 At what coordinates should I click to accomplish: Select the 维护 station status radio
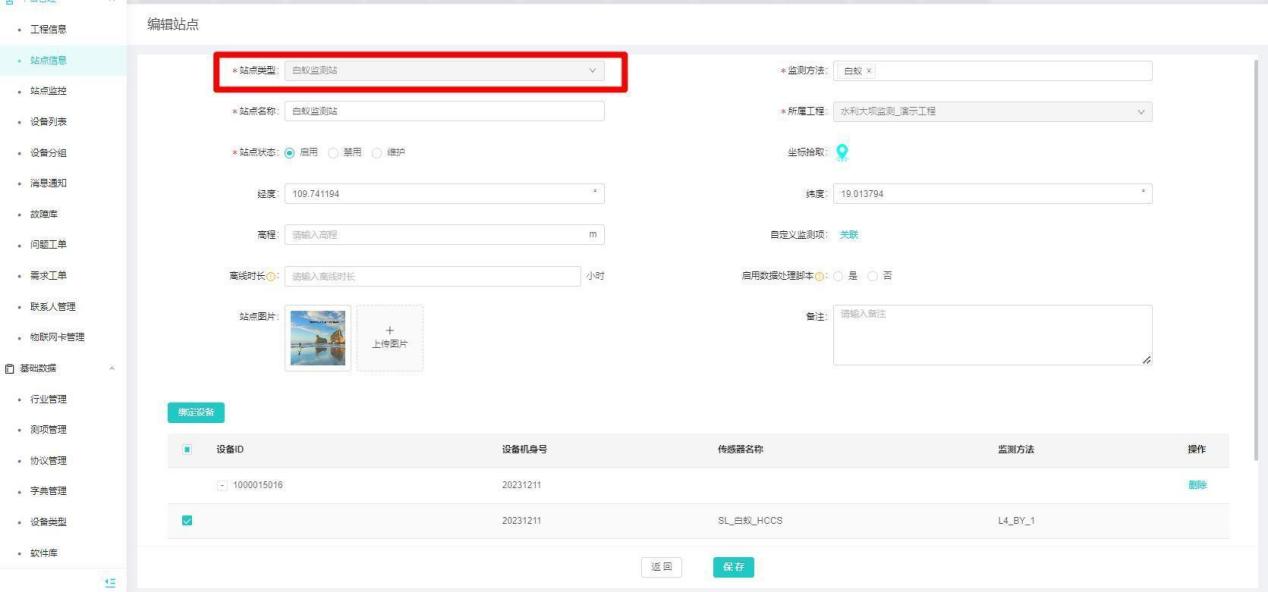tap(376, 153)
